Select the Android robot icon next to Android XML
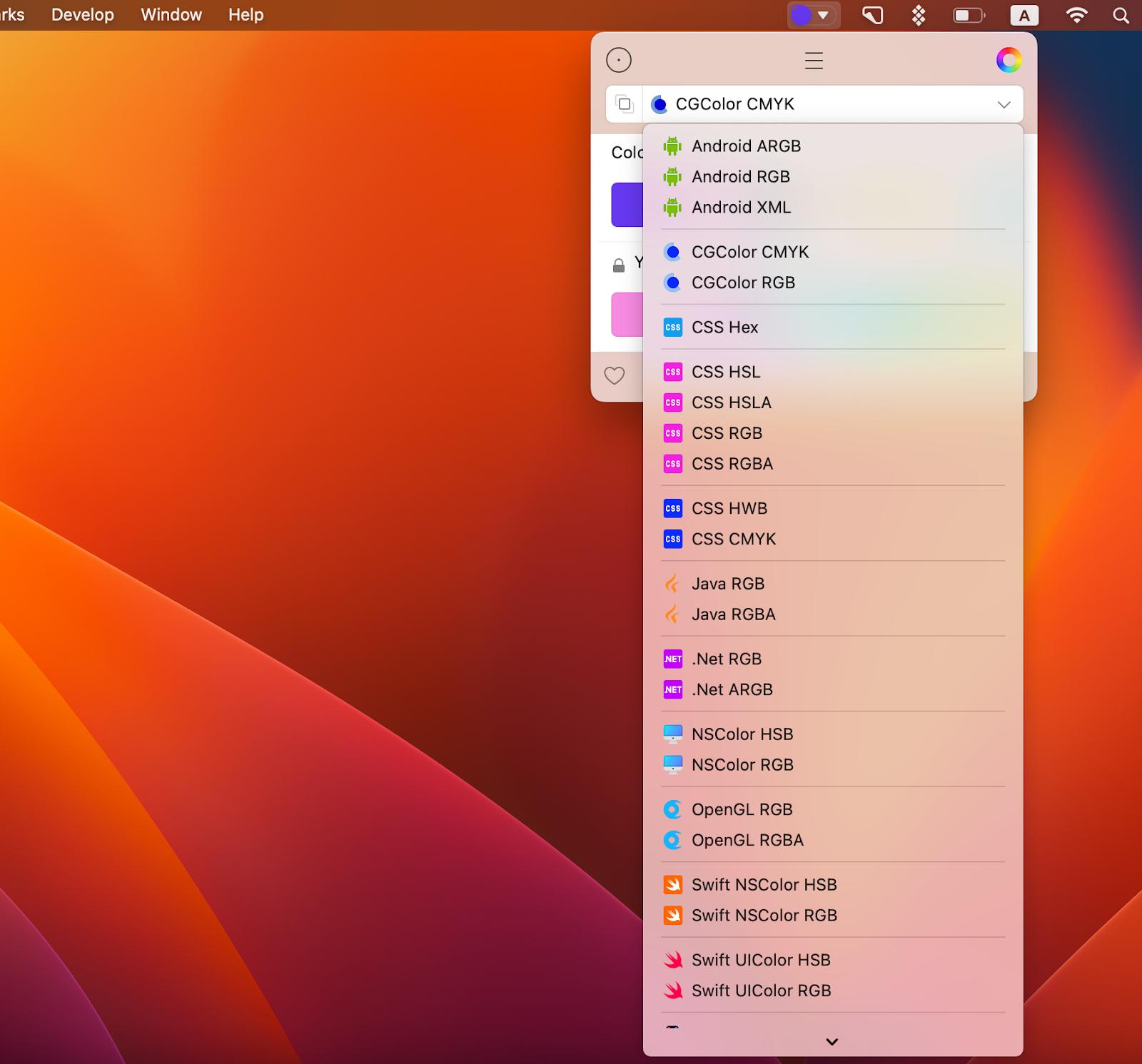The height and width of the screenshot is (1064, 1142). 672,207
